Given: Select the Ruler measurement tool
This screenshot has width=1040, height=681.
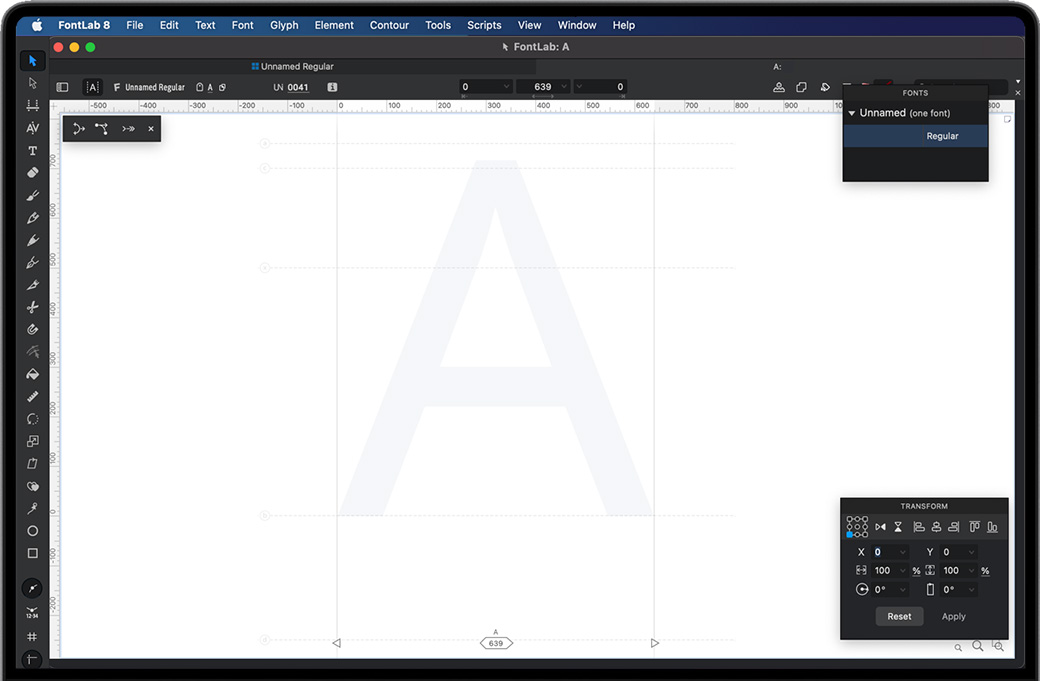Looking at the screenshot, I should tap(32, 397).
